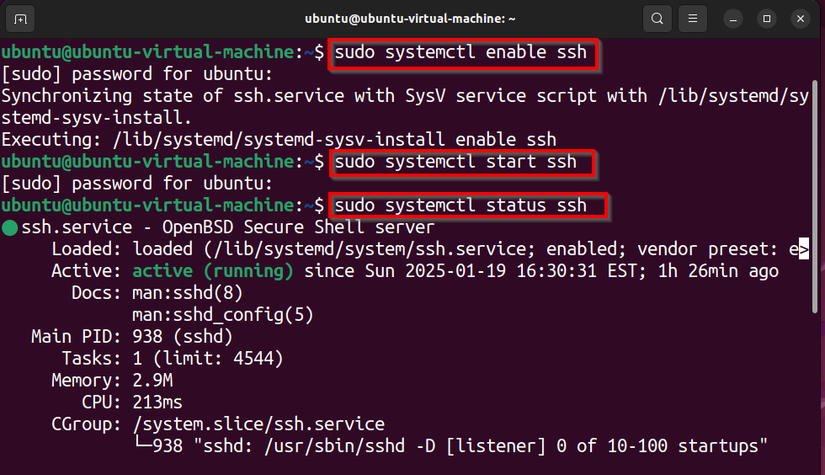The width and height of the screenshot is (825, 475).
Task: Click the "sudo systemctl enable ssh" command
Action: [x=461, y=52]
